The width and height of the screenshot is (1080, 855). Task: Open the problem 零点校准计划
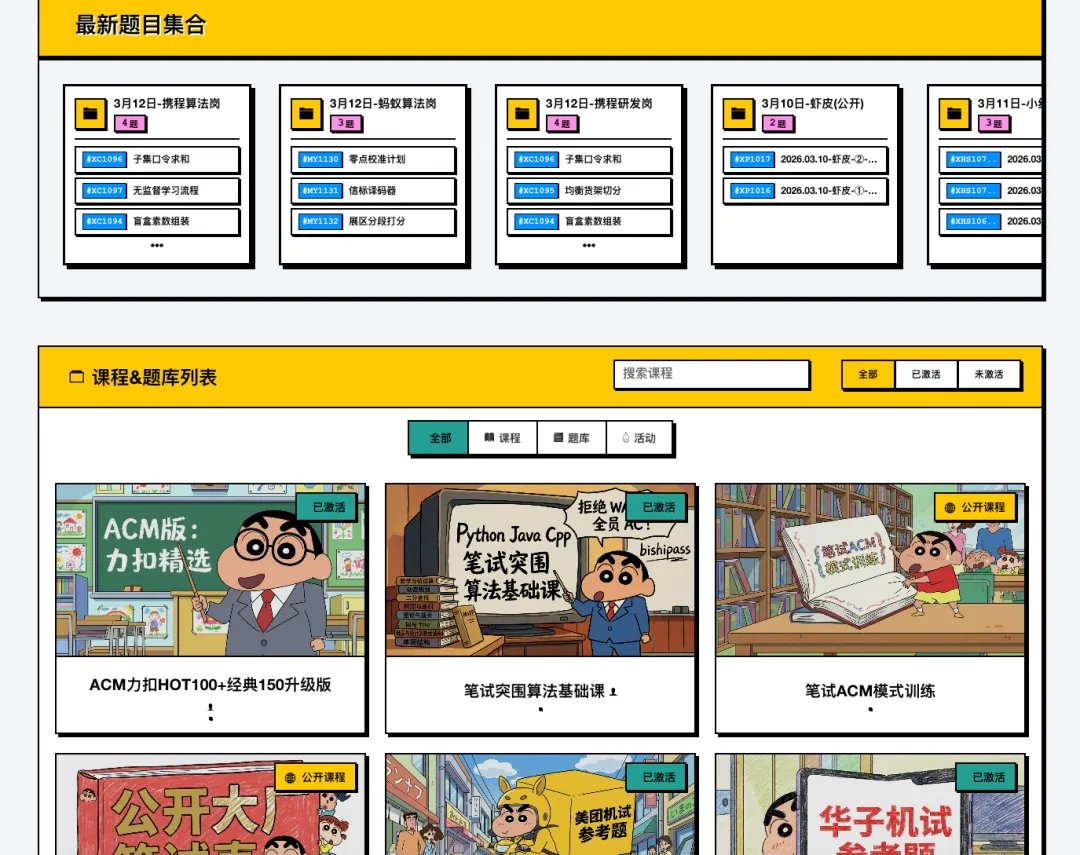pos(373,159)
